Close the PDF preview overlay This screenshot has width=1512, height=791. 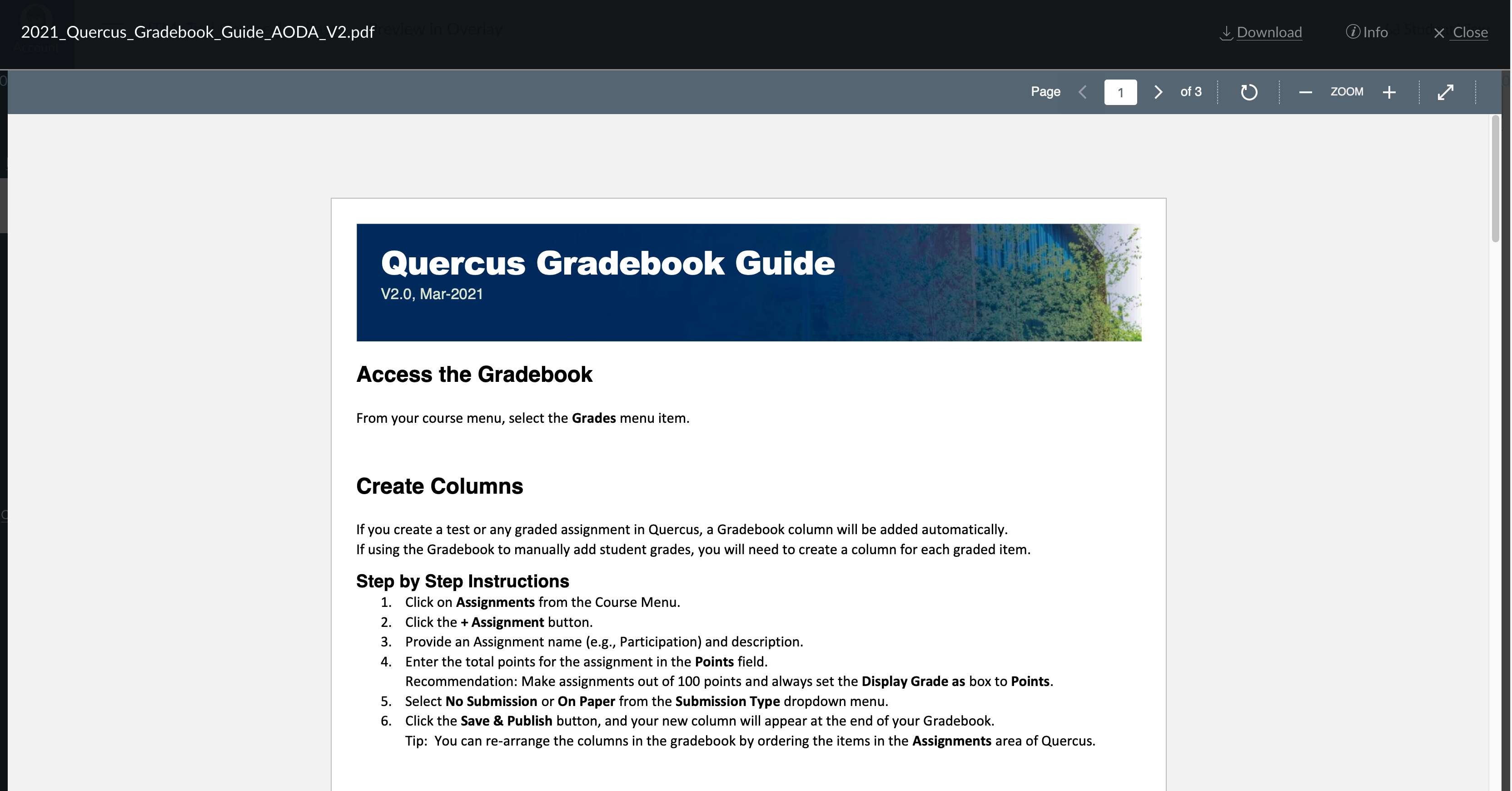[x=1460, y=32]
